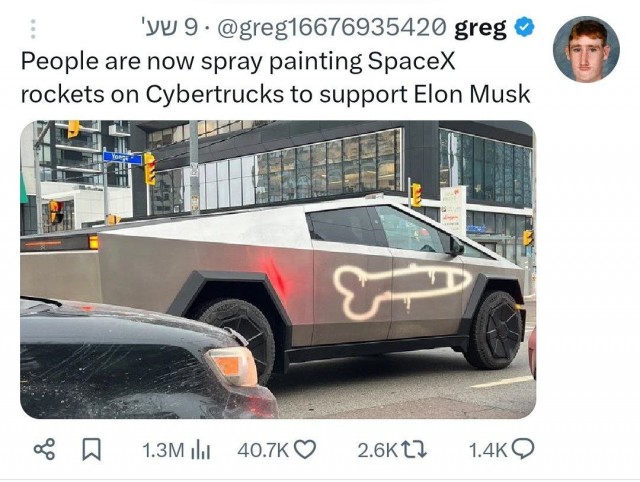Image resolution: width=640 pixels, height=482 pixels.
Task: Open the three-dot more options menu
Action: pos(33,29)
